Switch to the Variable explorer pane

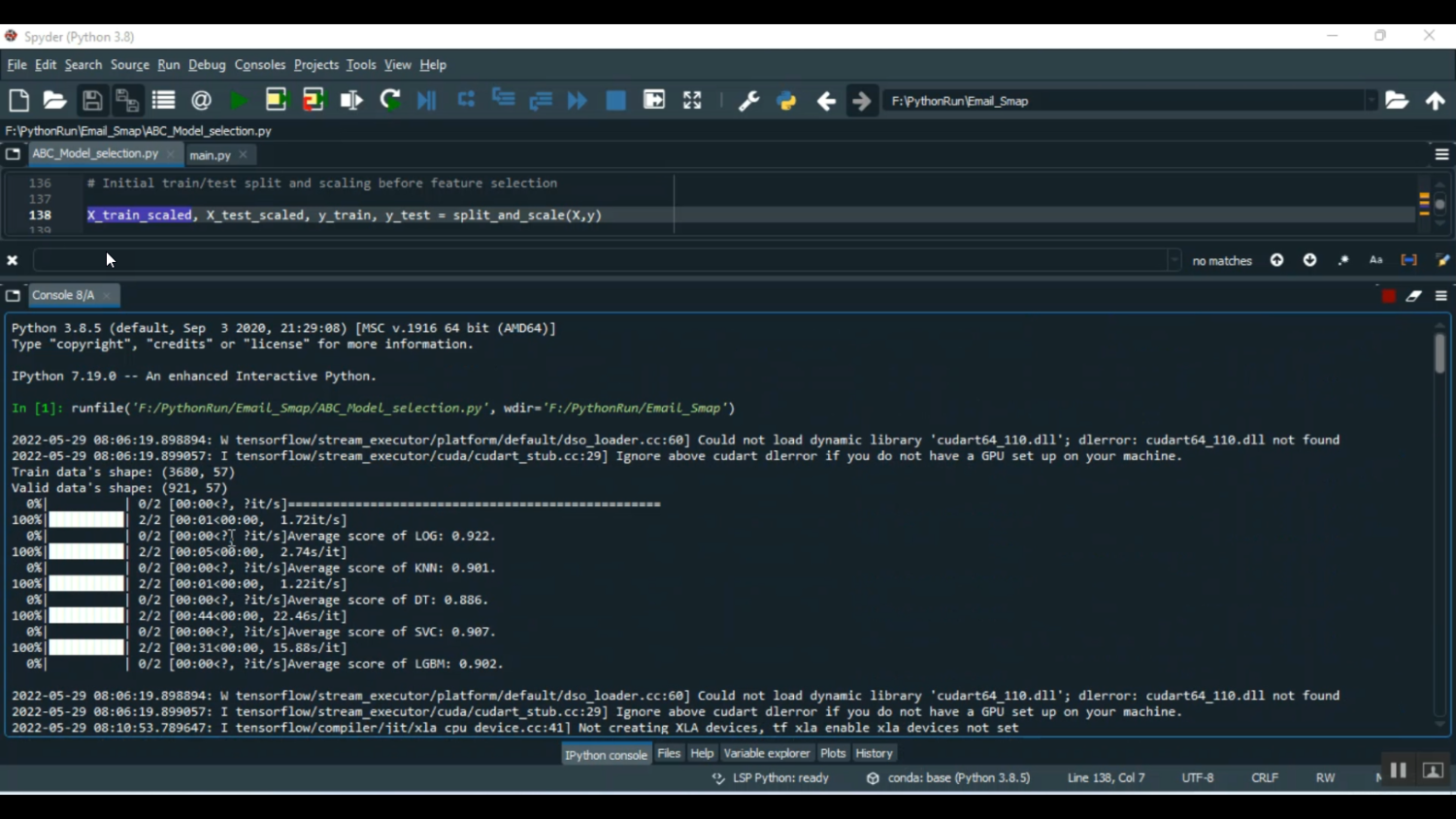click(x=767, y=753)
